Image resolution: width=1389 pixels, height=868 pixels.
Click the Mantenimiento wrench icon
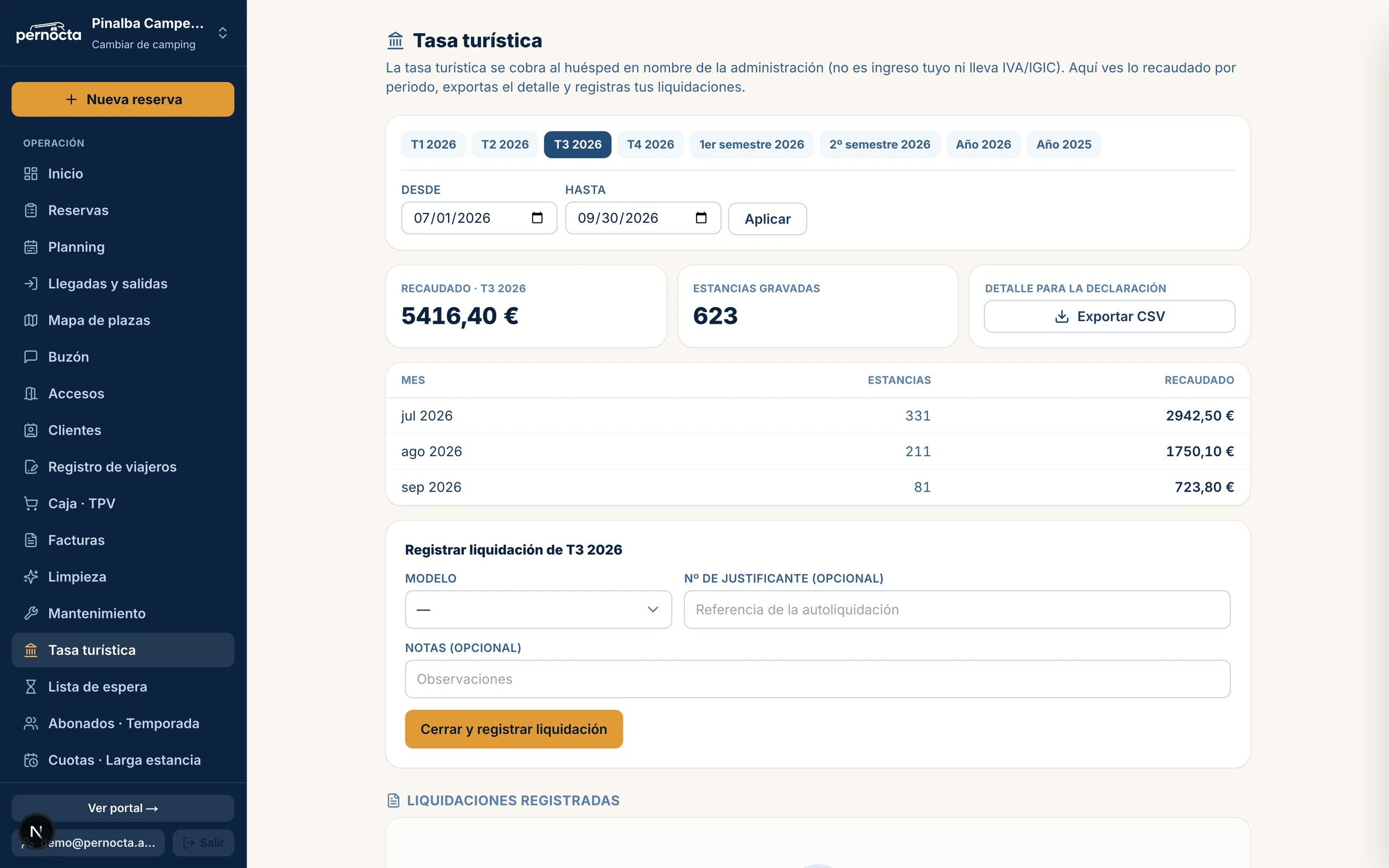coord(31,613)
